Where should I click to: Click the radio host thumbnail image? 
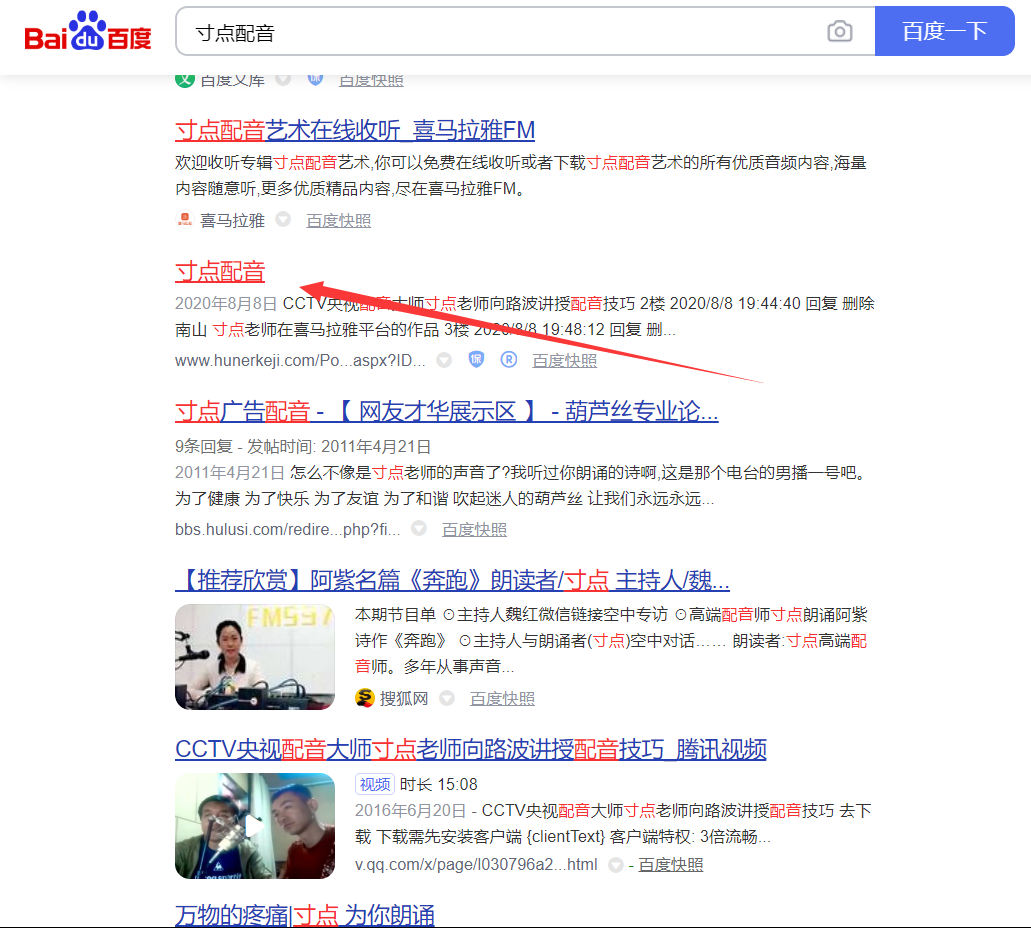click(x=255, y=657)
